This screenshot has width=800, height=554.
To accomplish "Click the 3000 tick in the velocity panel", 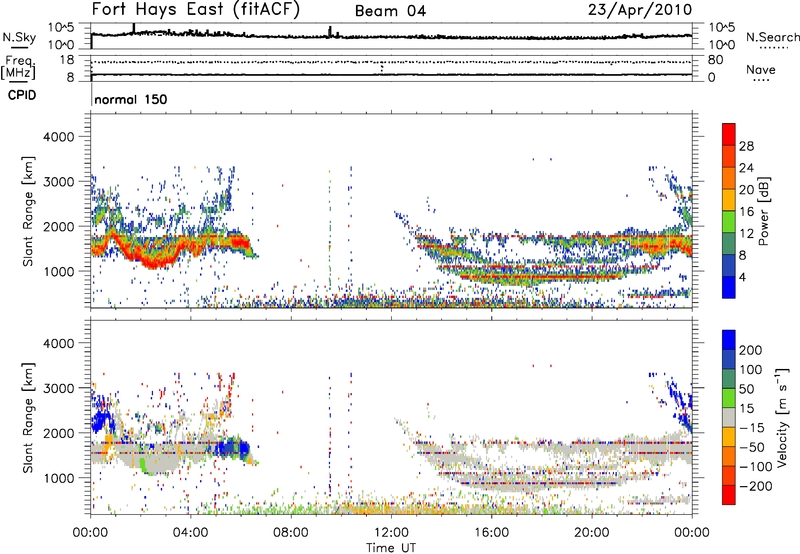I will click(58, 388).
